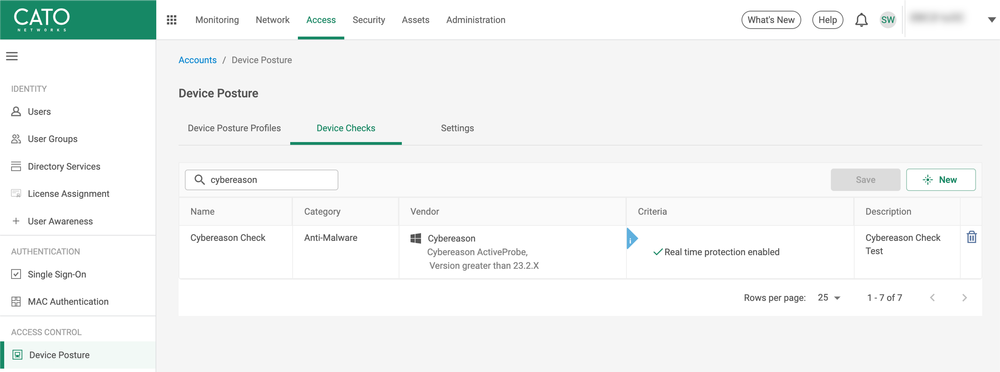The image size is (1000, 372).
Task: Click the notifications bell icon
Action: [x=861, y=20]
